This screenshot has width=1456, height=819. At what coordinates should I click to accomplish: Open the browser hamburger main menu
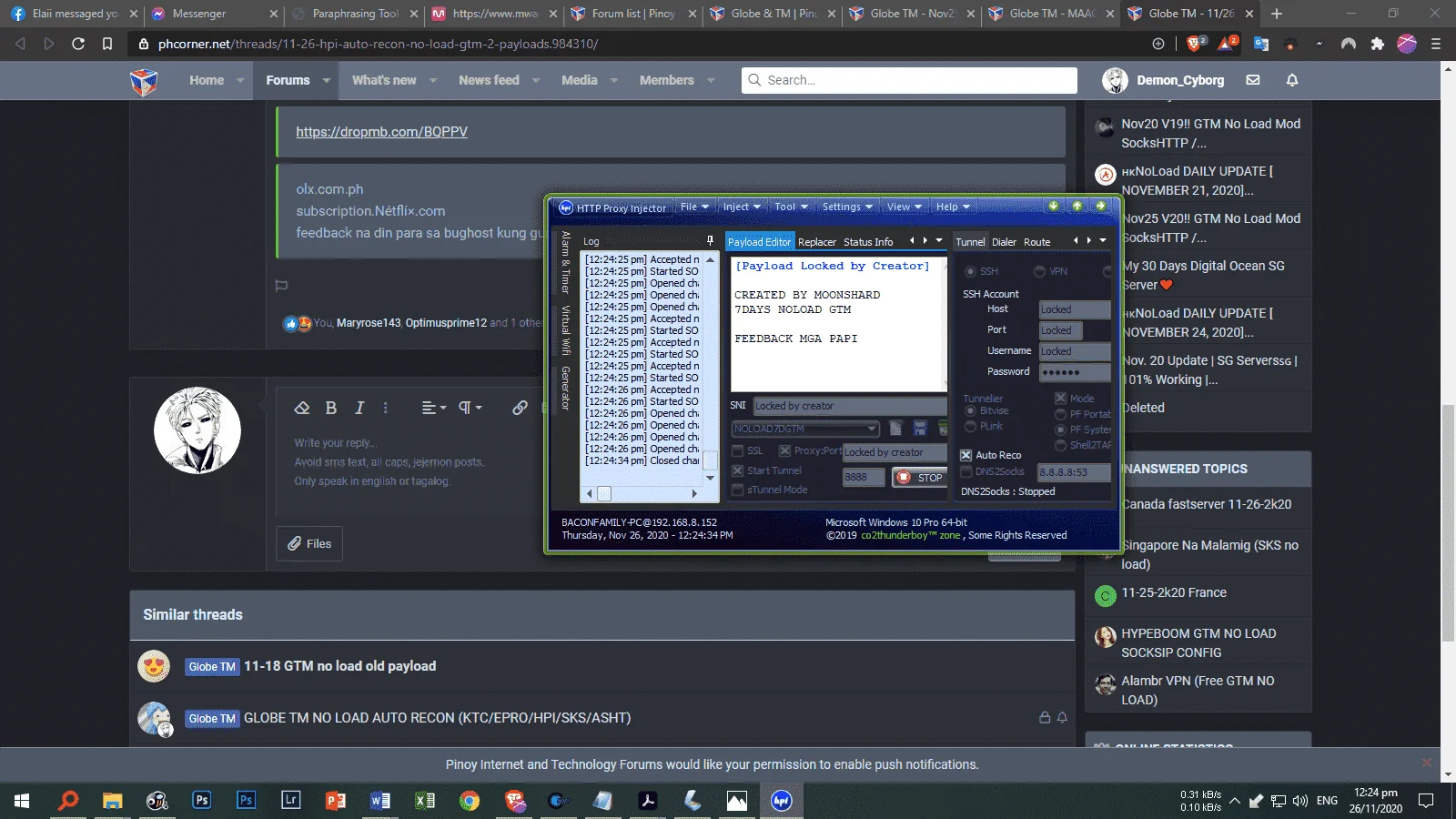tap(1436, 43)
